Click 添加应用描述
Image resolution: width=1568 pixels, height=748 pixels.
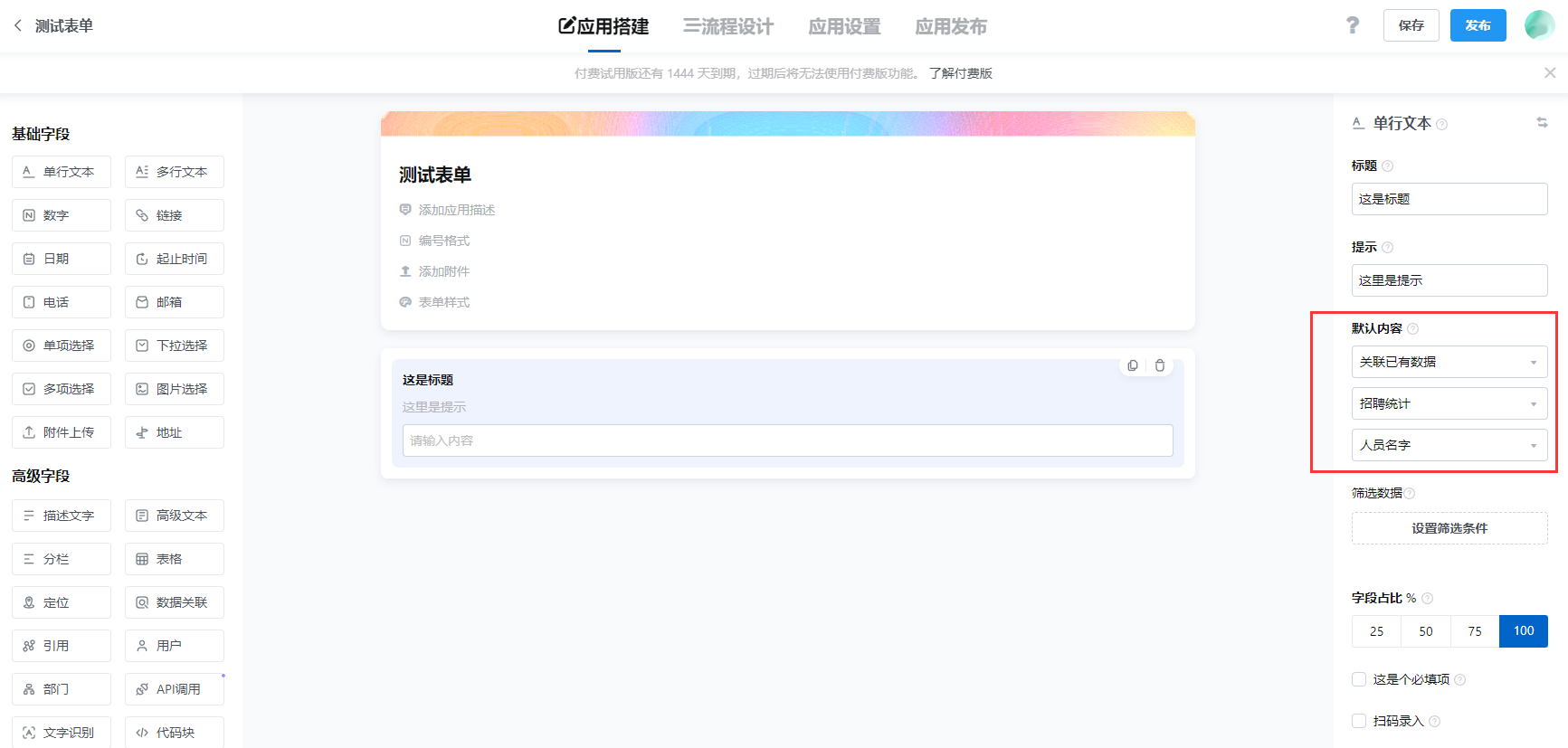point(456,210)
